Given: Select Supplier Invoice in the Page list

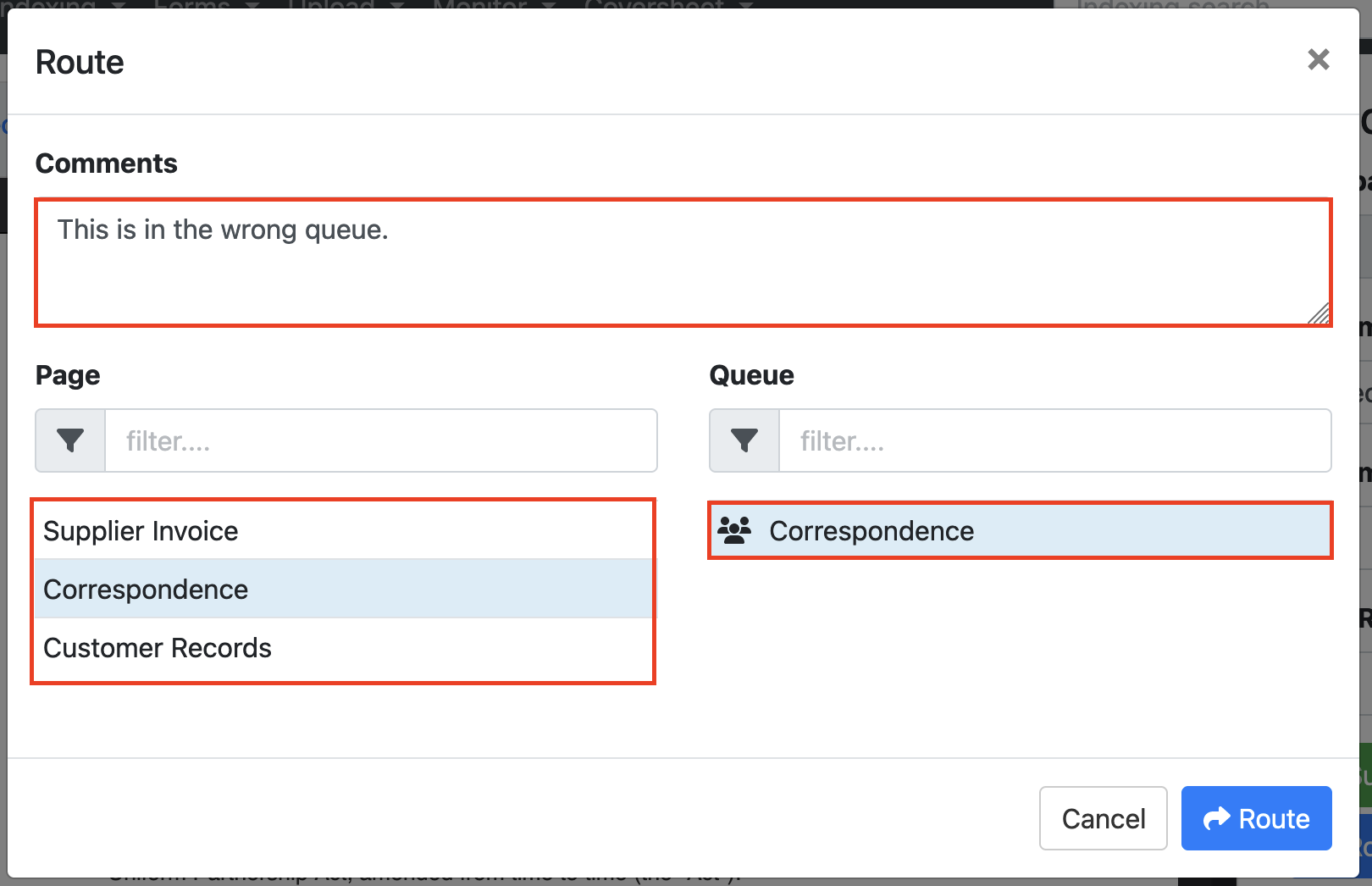Looking at the screenshot, I should pyautogui.click(x=141, y=531).
